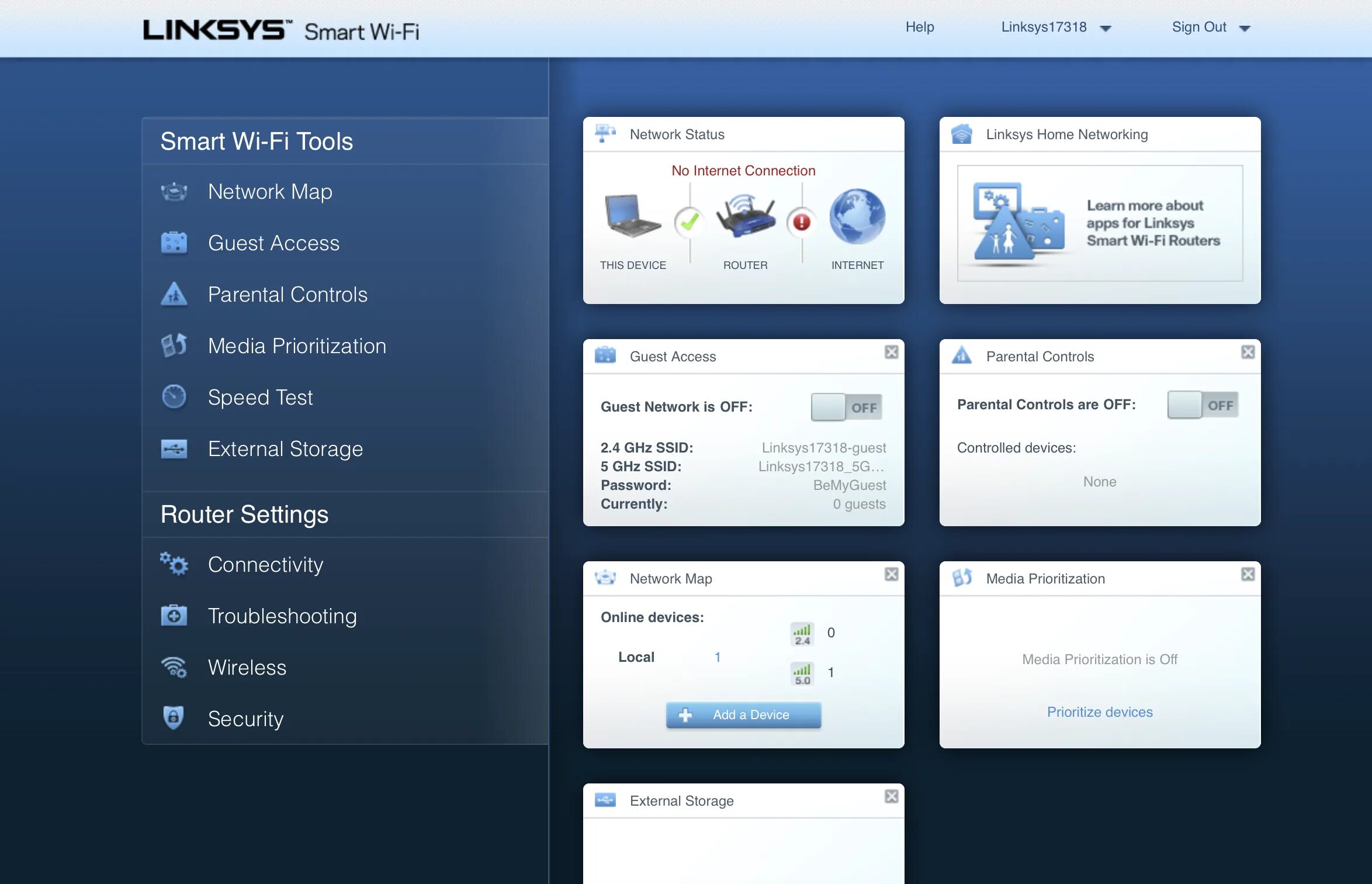Close the Network Map widget

[891, 574]
